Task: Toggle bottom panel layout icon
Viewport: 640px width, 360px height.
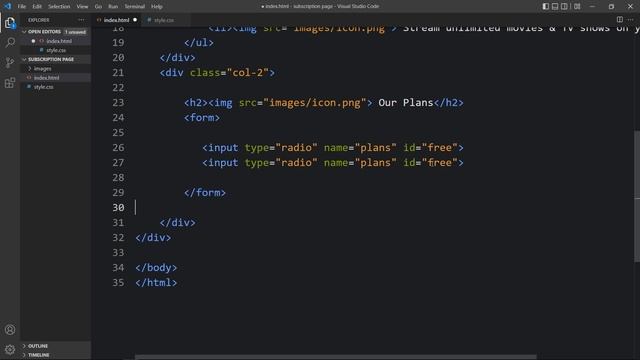Action: click(x=555, y=6)
